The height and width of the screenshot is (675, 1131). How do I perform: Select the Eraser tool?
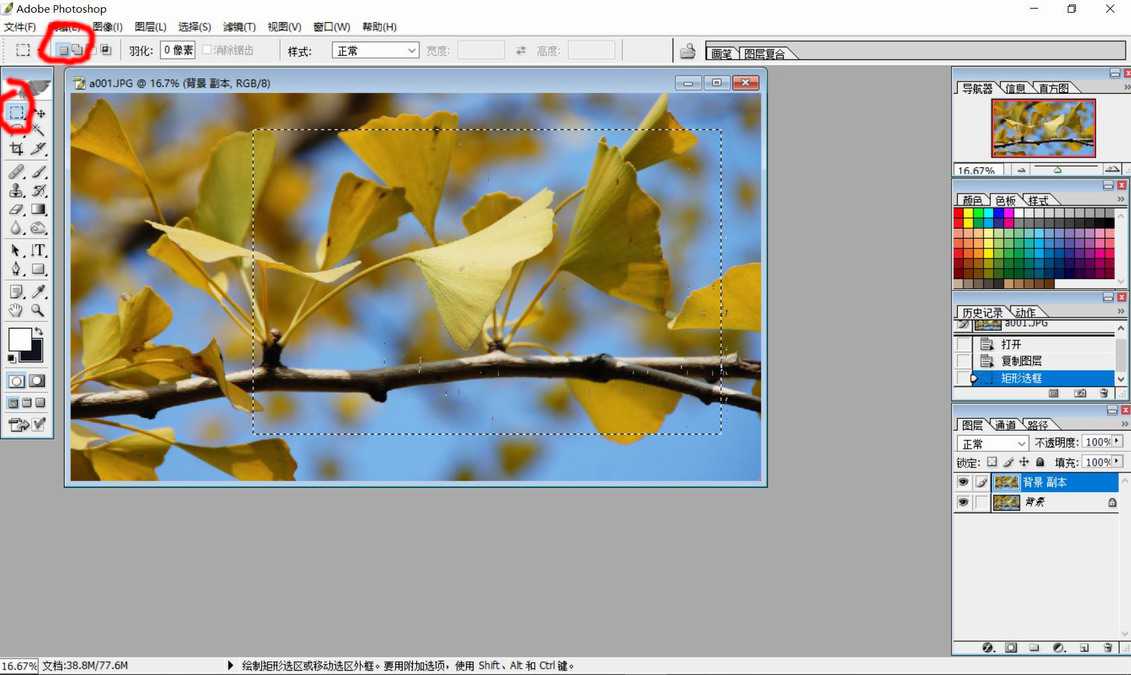pyautogui.click(x=16, y=210)
